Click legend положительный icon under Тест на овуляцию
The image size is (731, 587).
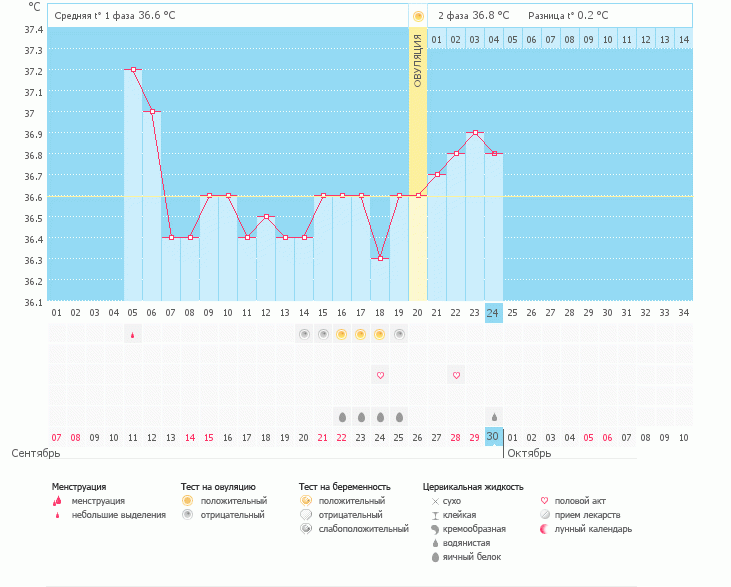(187, 501)
